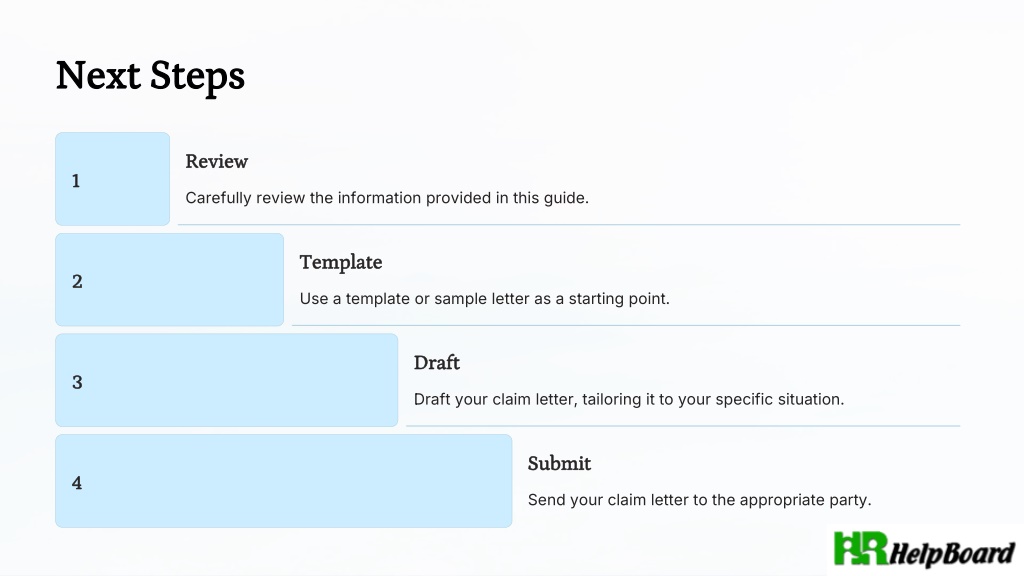The height and width of the screenshot is (576, 1024).
Task: Click the Submit heading
Action: pos(559,463)
